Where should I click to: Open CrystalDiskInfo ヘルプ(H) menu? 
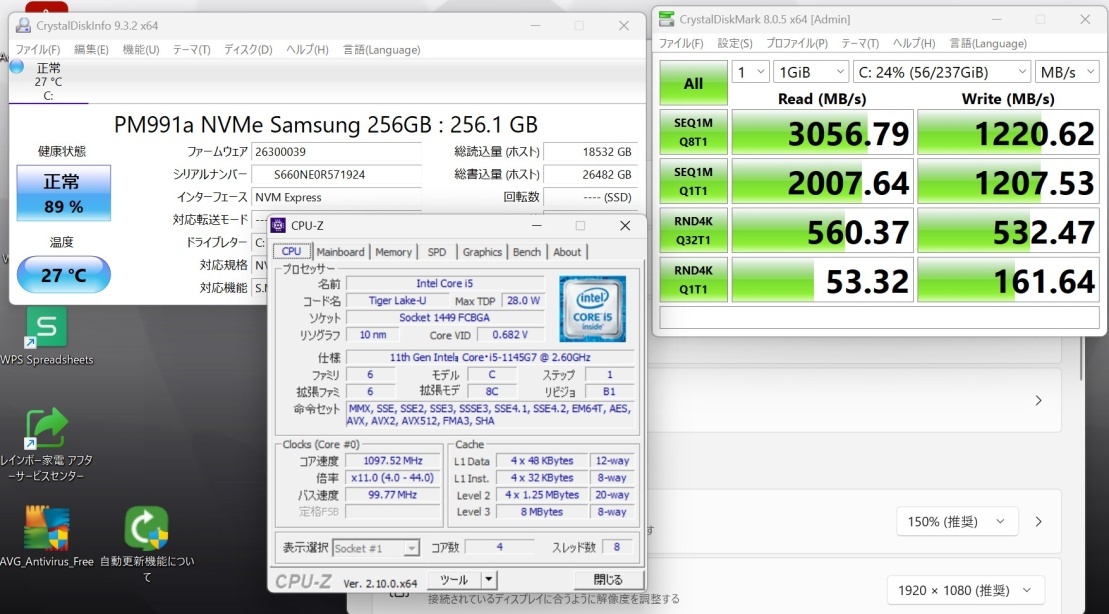click(307, 50)
